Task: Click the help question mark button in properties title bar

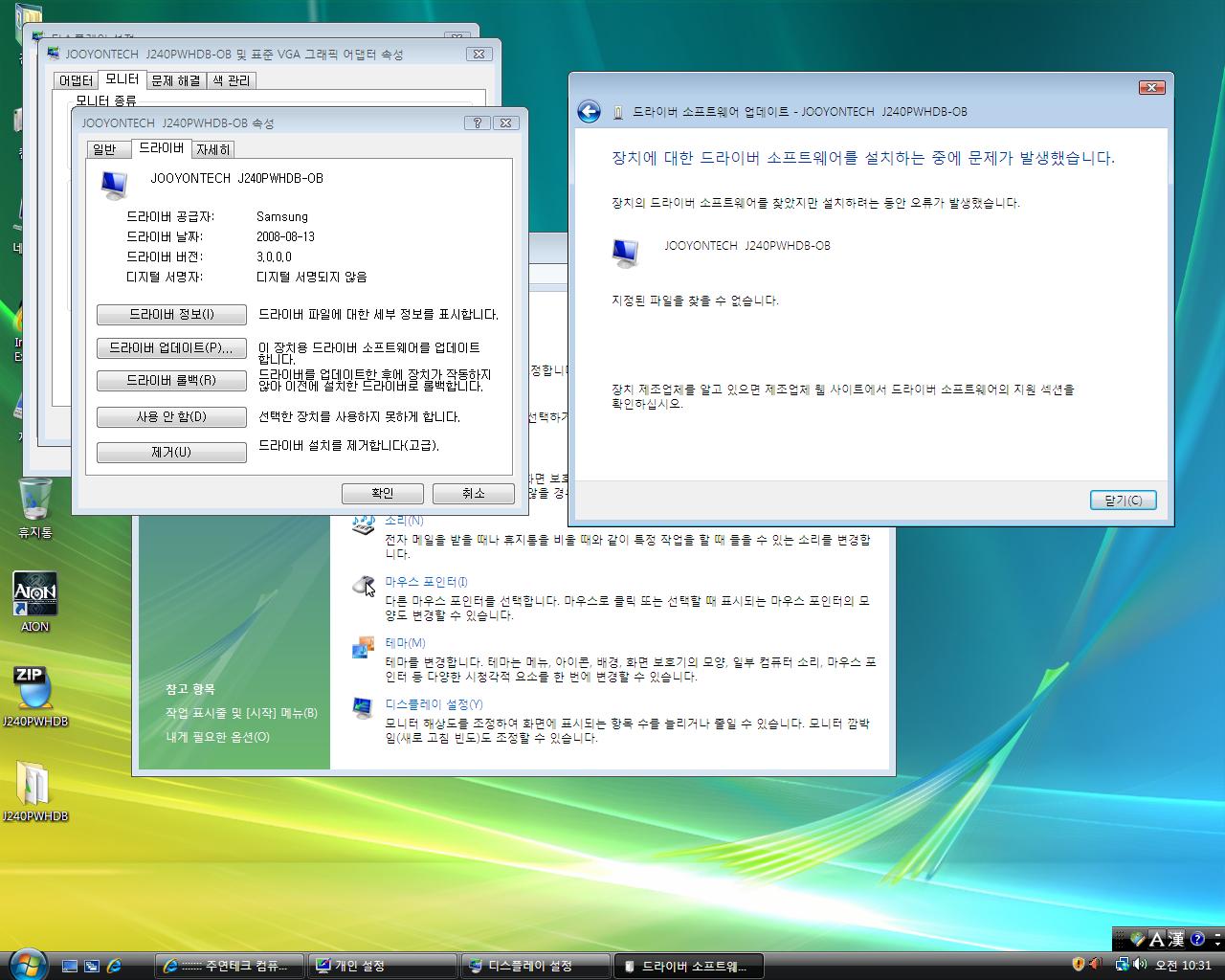Action: click(x=478, y=122)
